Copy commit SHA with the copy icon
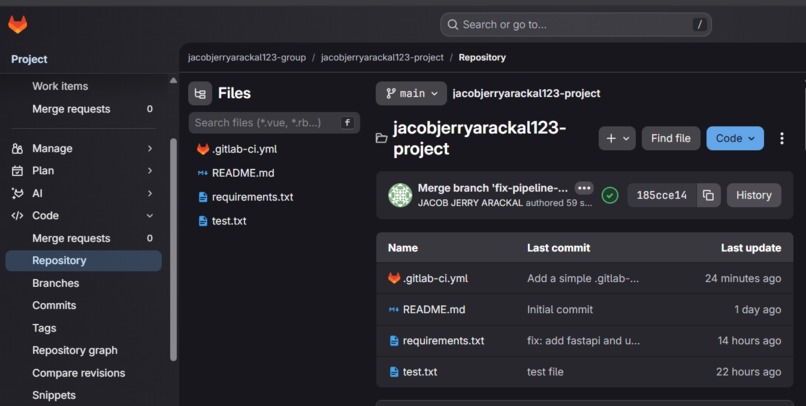 pyautogui.click(x=708, y=195)
